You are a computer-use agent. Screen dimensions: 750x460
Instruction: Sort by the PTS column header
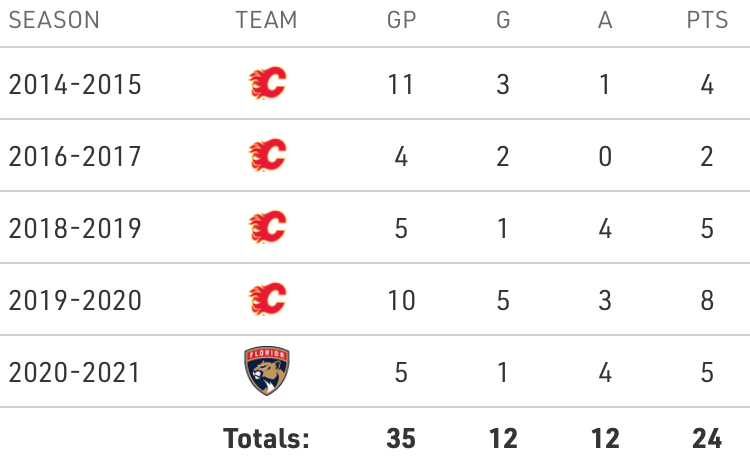click(707, 20)
